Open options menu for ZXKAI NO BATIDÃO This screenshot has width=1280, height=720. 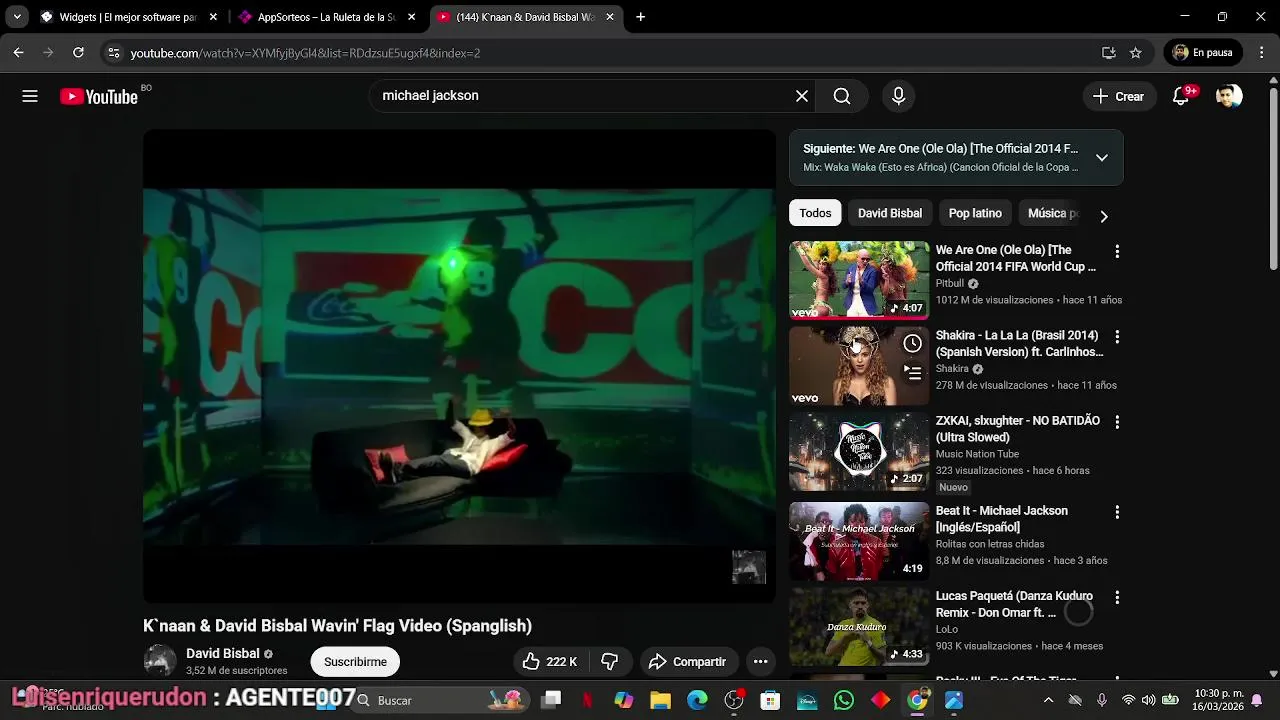(x=1117, y=422)
